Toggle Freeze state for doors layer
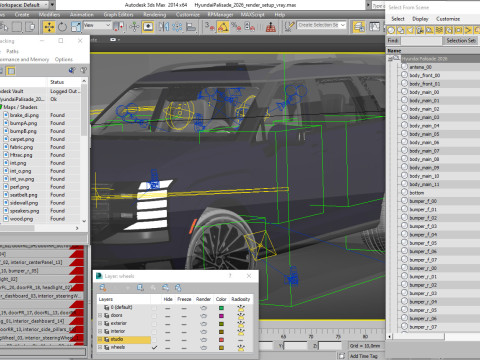480x360 pixels. pyautogui.click(x=184, y=315)
